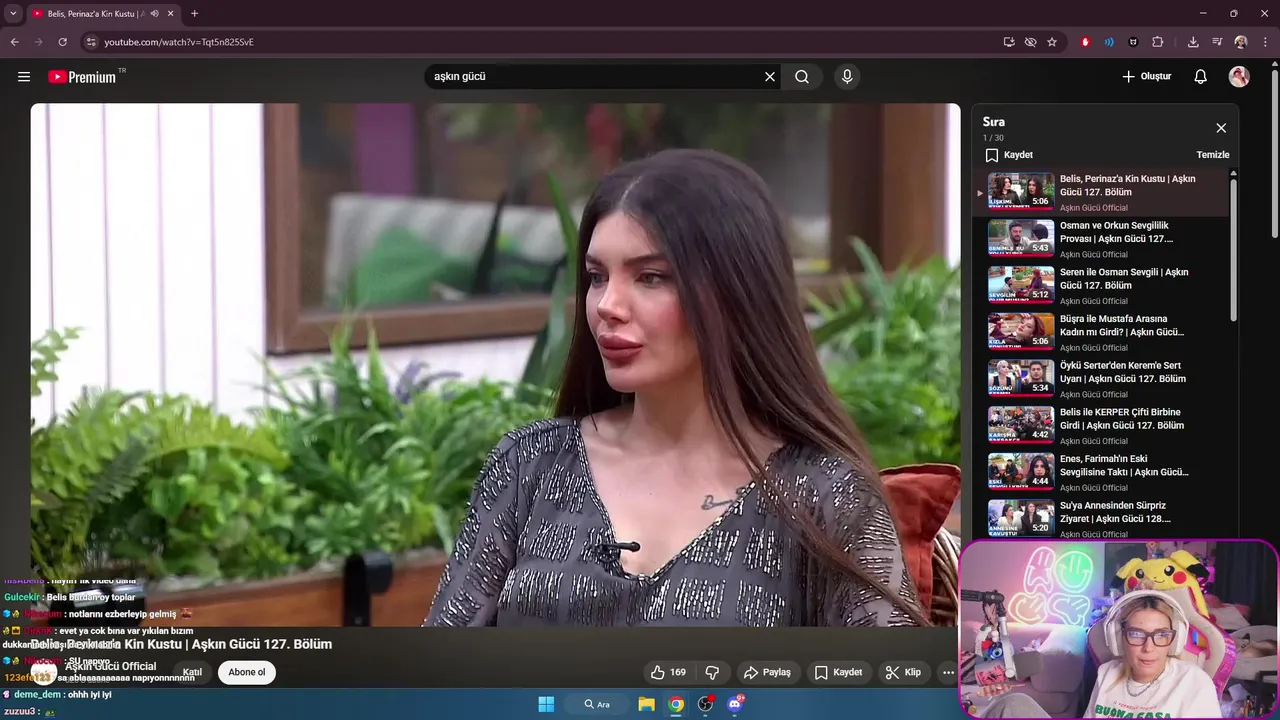Start voice search with microphone
Image resolution: width=1280 pixels, height=720 pixels.
(847, 77)
